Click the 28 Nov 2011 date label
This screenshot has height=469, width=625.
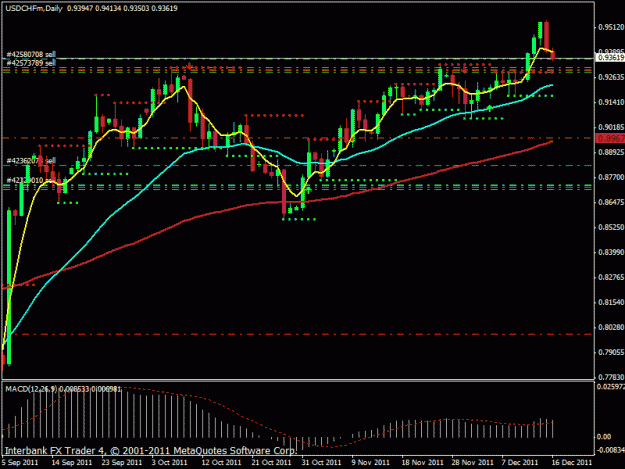472,462
